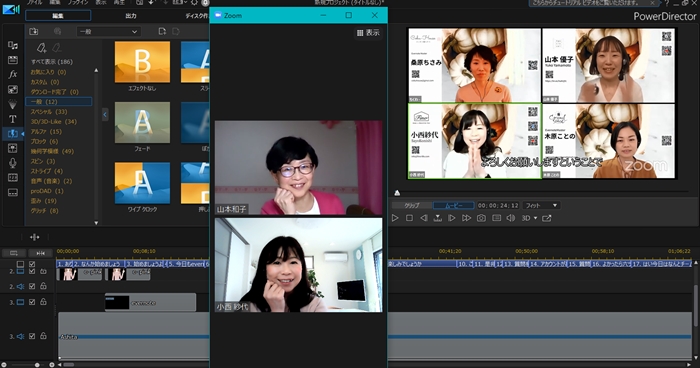Select the すべて表示 (186) category

pyautogui.click(x=51, y=62)
